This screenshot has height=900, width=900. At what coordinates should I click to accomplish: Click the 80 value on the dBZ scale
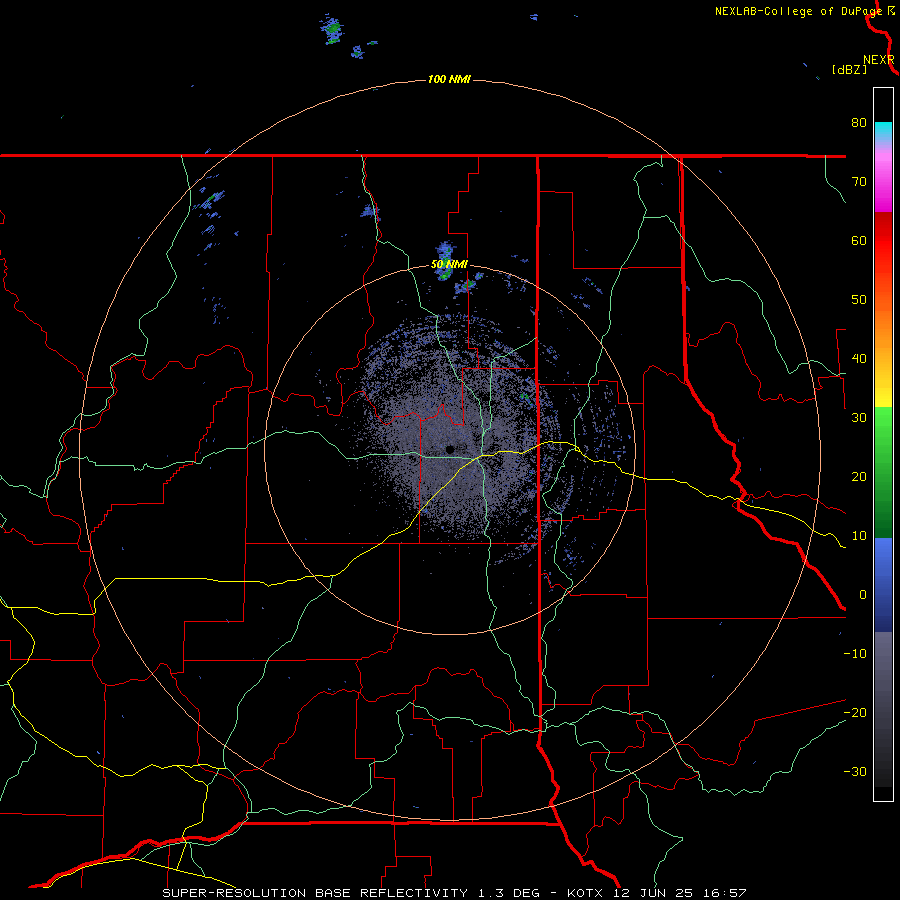(859, 123)
